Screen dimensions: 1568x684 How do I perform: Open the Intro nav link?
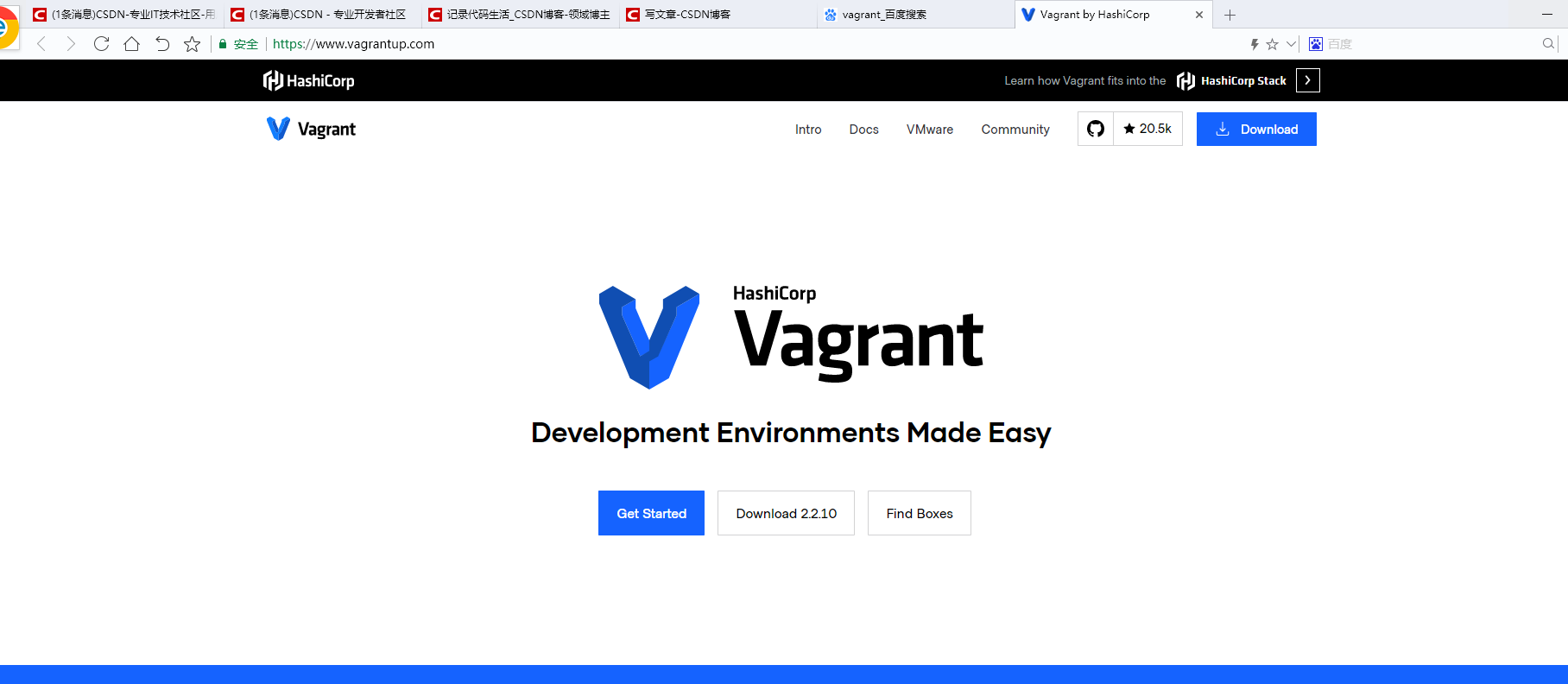[808, 130]
